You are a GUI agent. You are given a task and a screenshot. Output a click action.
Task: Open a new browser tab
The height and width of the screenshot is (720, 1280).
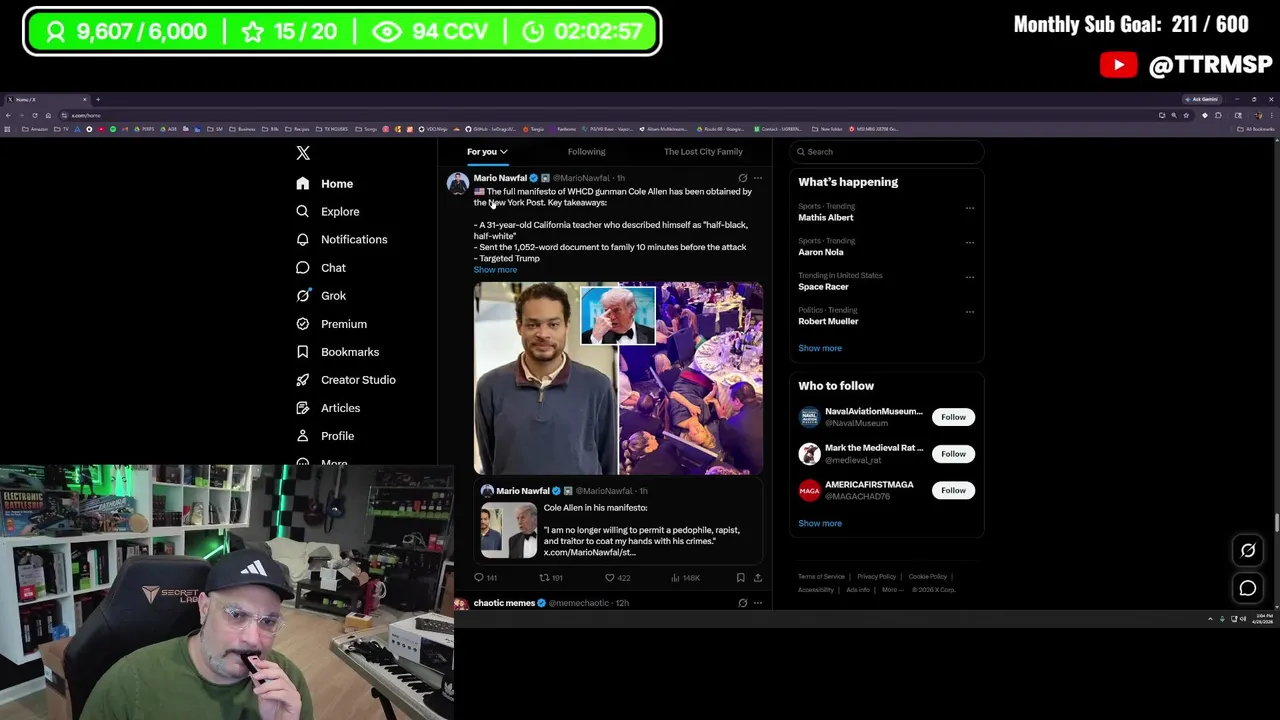[x=98, y=99]
